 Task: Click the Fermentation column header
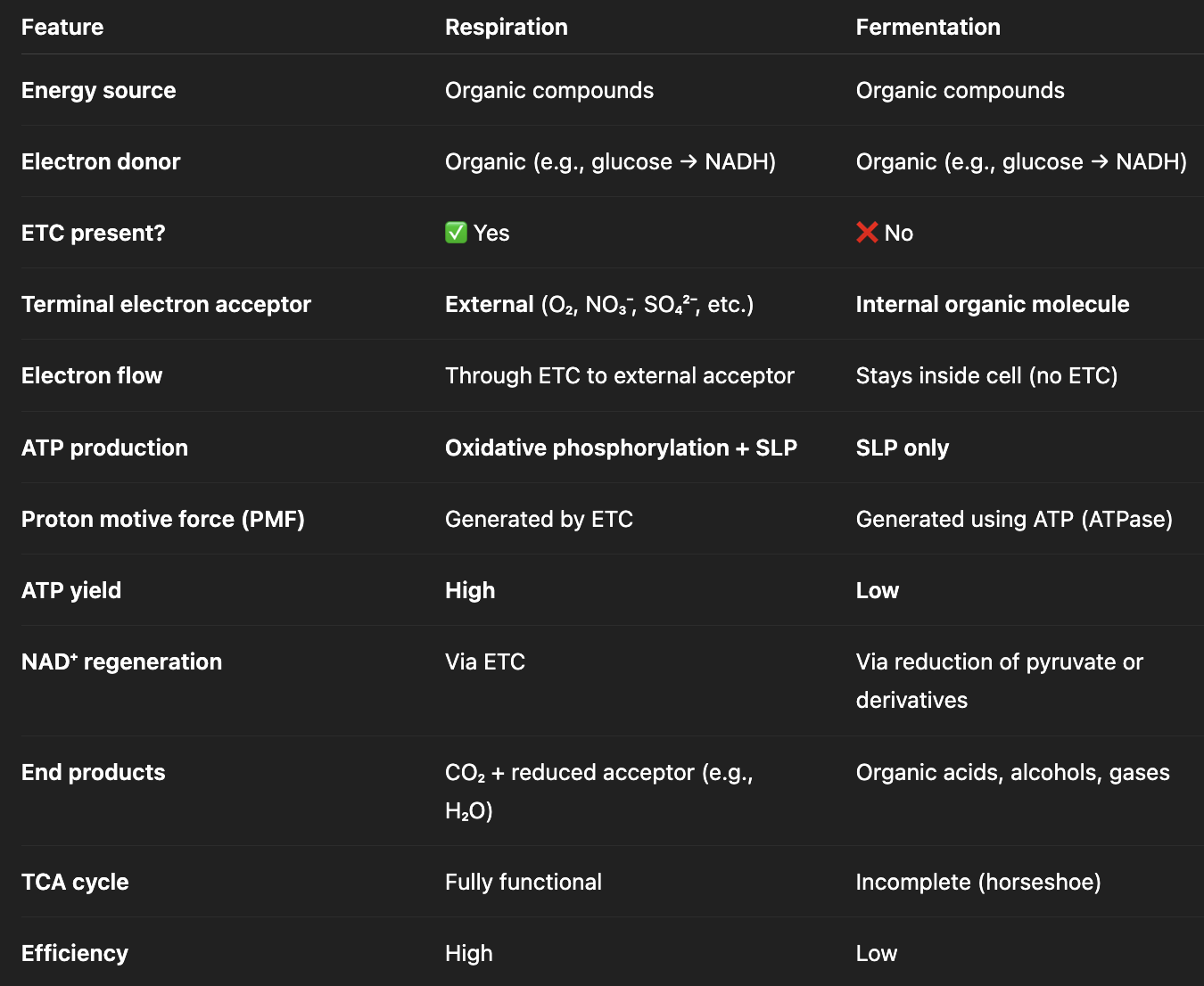coord(928,27)
